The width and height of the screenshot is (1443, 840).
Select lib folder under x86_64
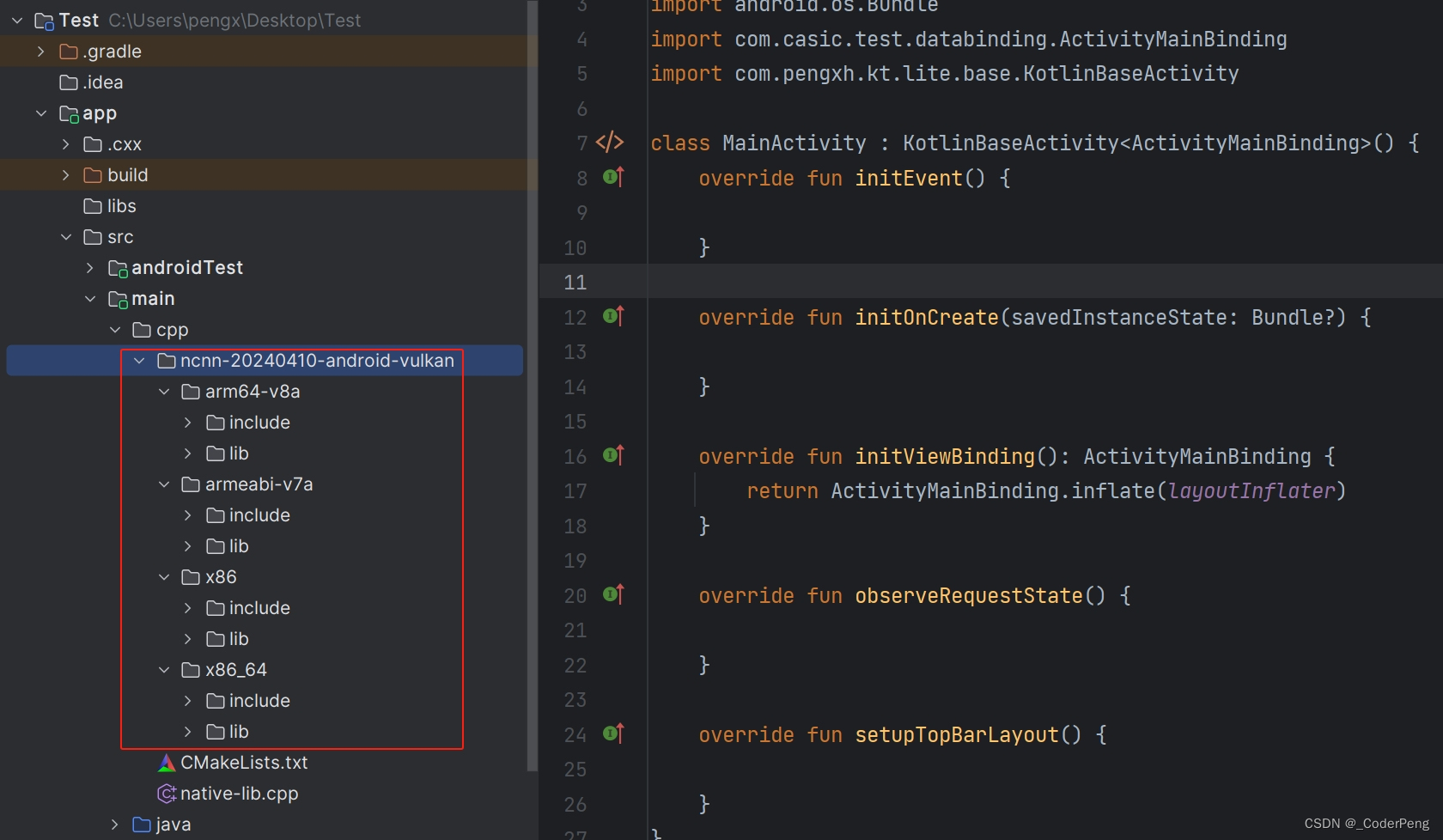tap(239, 732)
